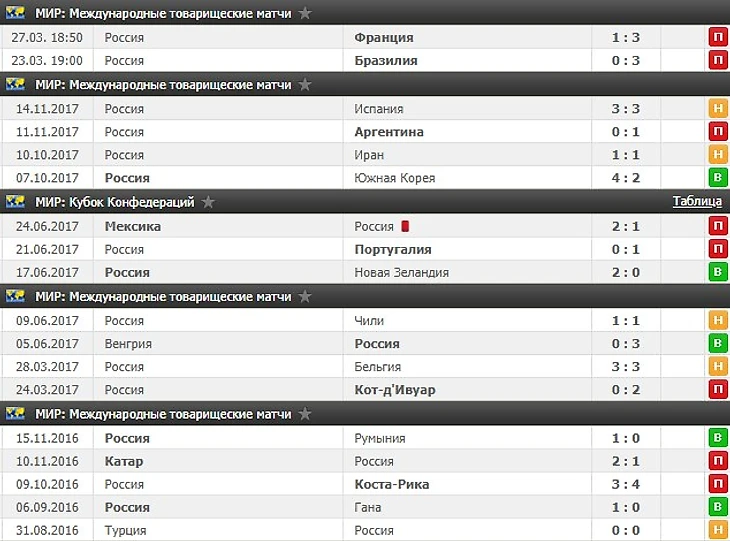This screenshot has width=730, height=541.
Task: Click the green В badge for Россия–Румыния
Action: tap(718, 438)
